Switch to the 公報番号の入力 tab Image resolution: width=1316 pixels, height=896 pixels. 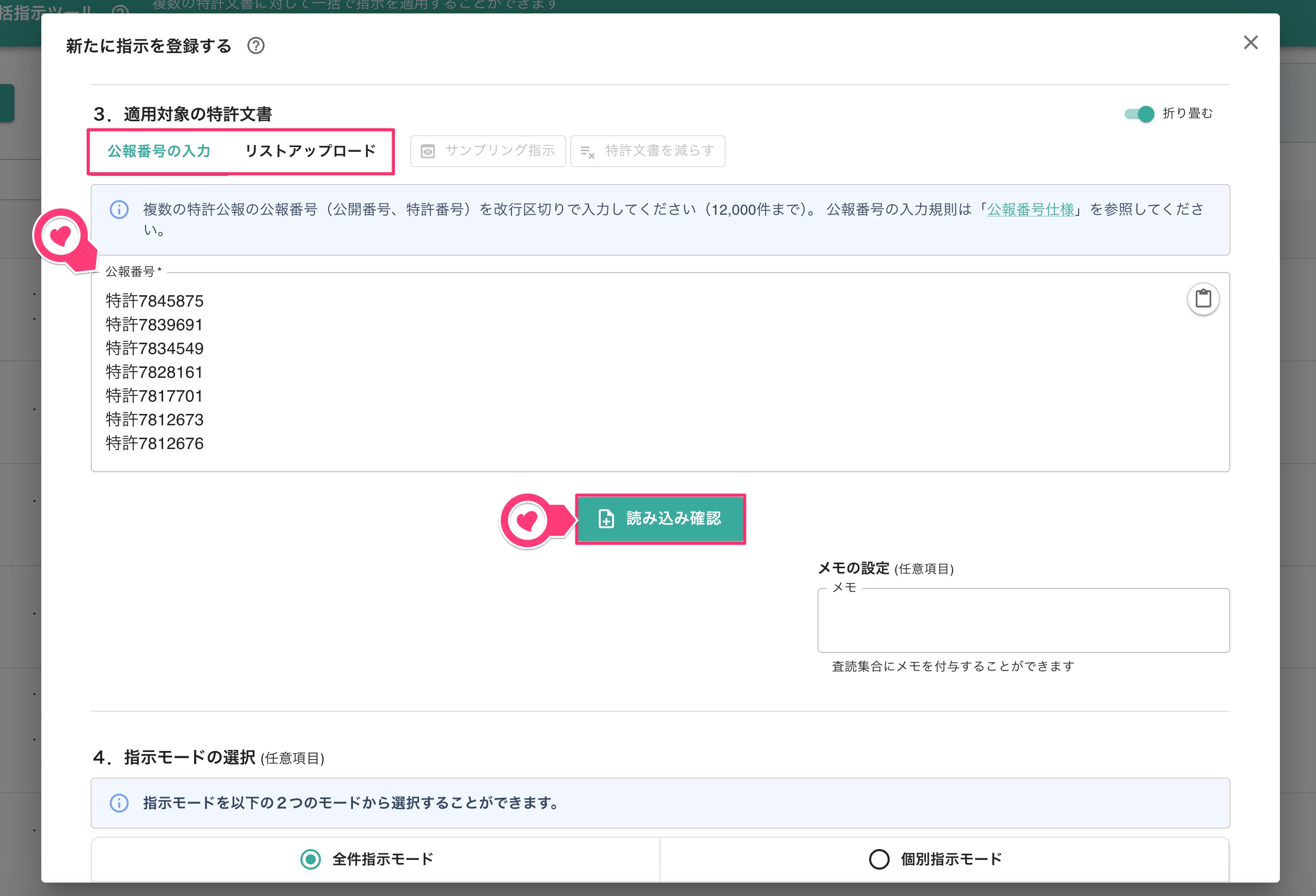coord(159,151)
